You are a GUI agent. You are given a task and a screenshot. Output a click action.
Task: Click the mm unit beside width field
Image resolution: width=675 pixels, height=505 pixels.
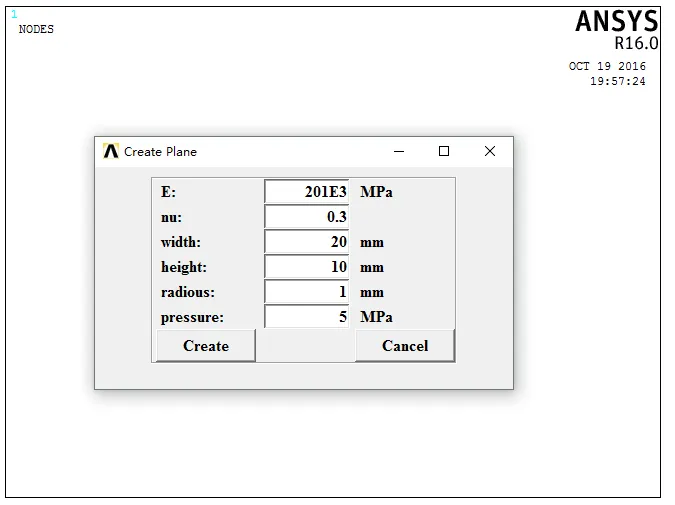(372, 242)
